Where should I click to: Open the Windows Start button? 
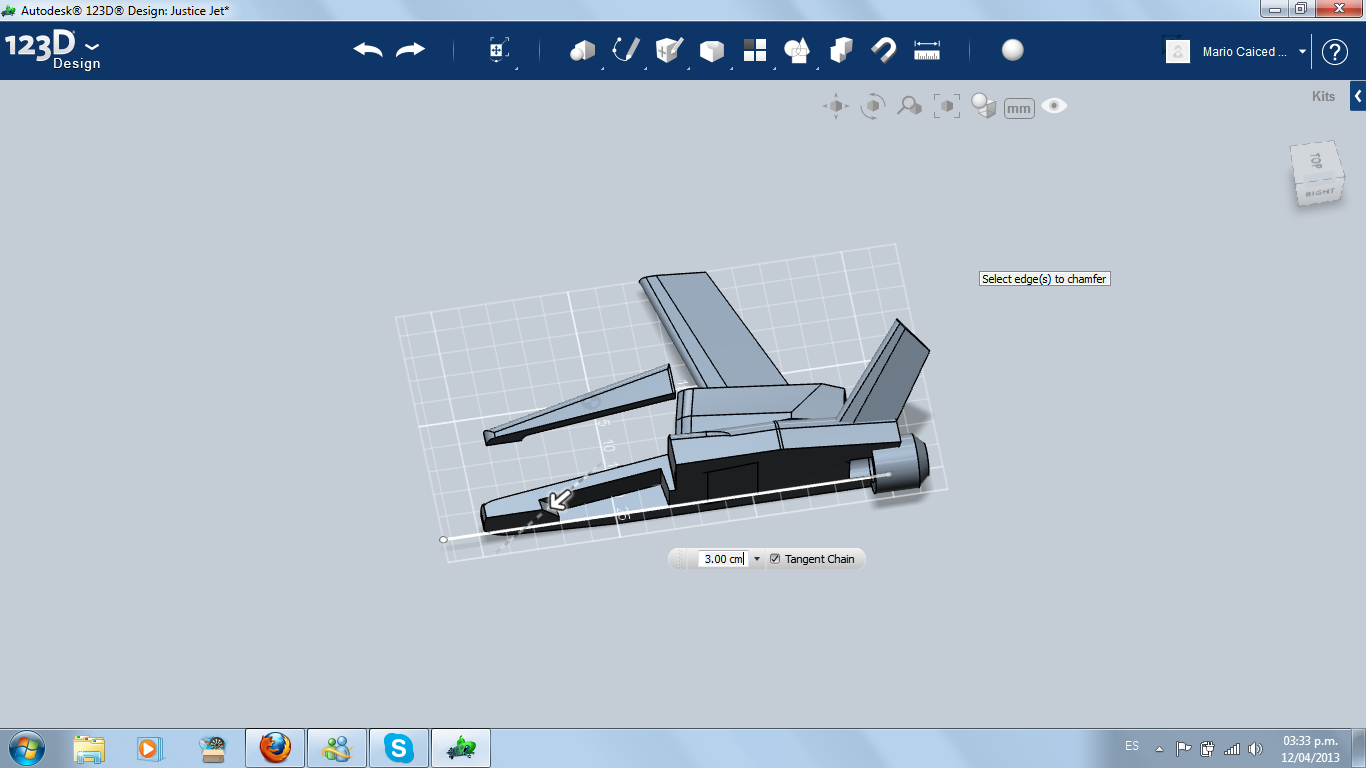(x=25, y=747)
